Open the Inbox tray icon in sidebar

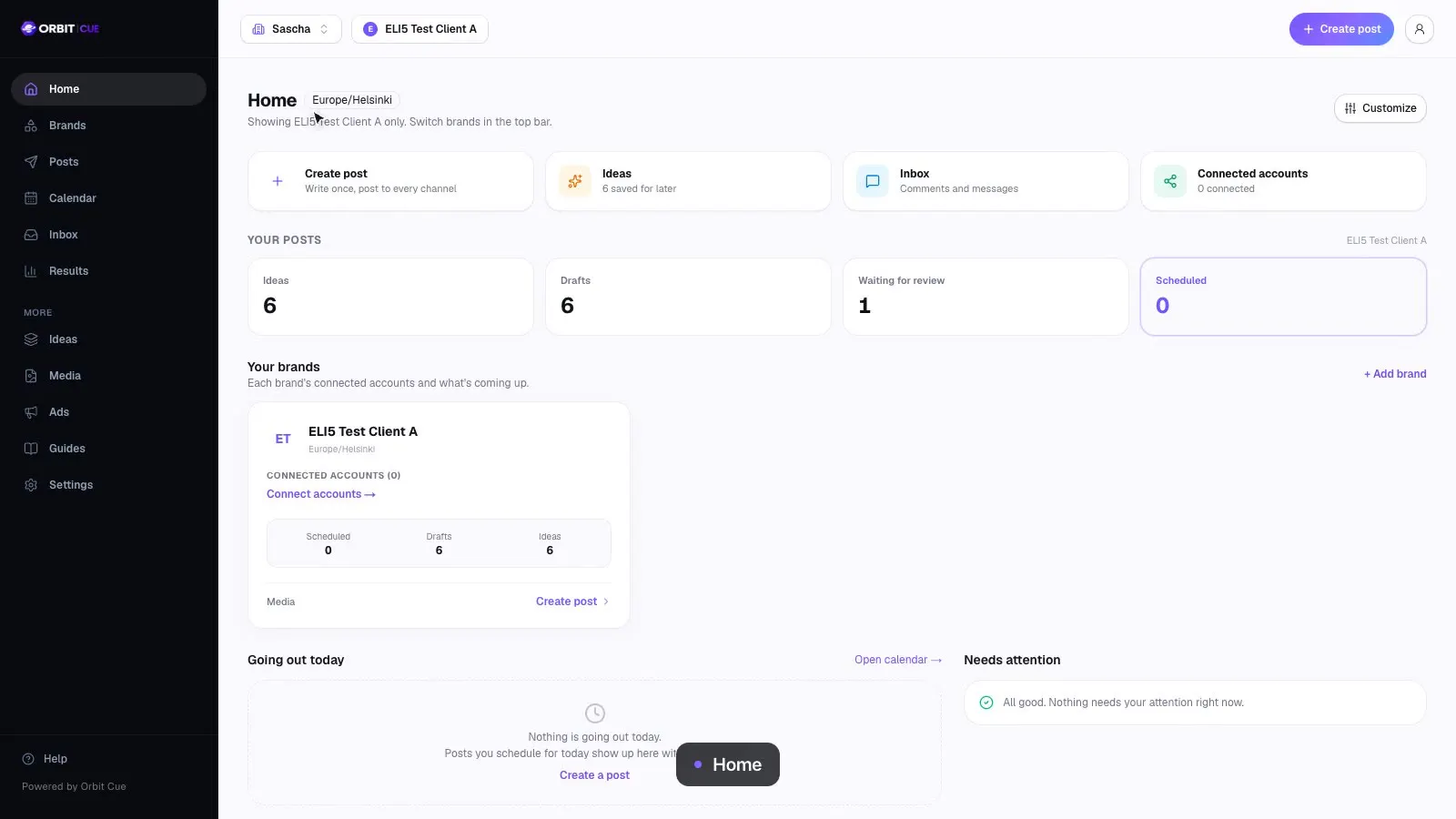[x=31, y=235]
